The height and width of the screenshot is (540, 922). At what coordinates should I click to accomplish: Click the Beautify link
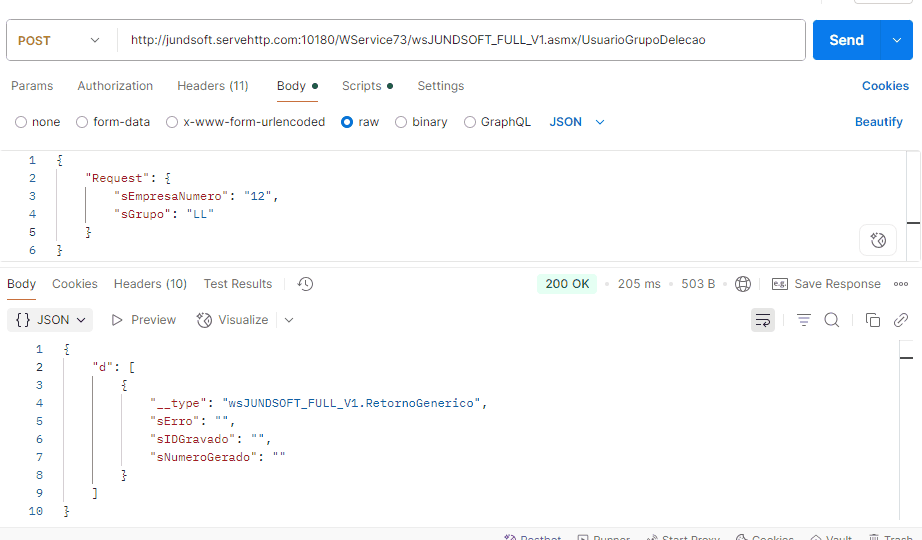click(878, 122)
